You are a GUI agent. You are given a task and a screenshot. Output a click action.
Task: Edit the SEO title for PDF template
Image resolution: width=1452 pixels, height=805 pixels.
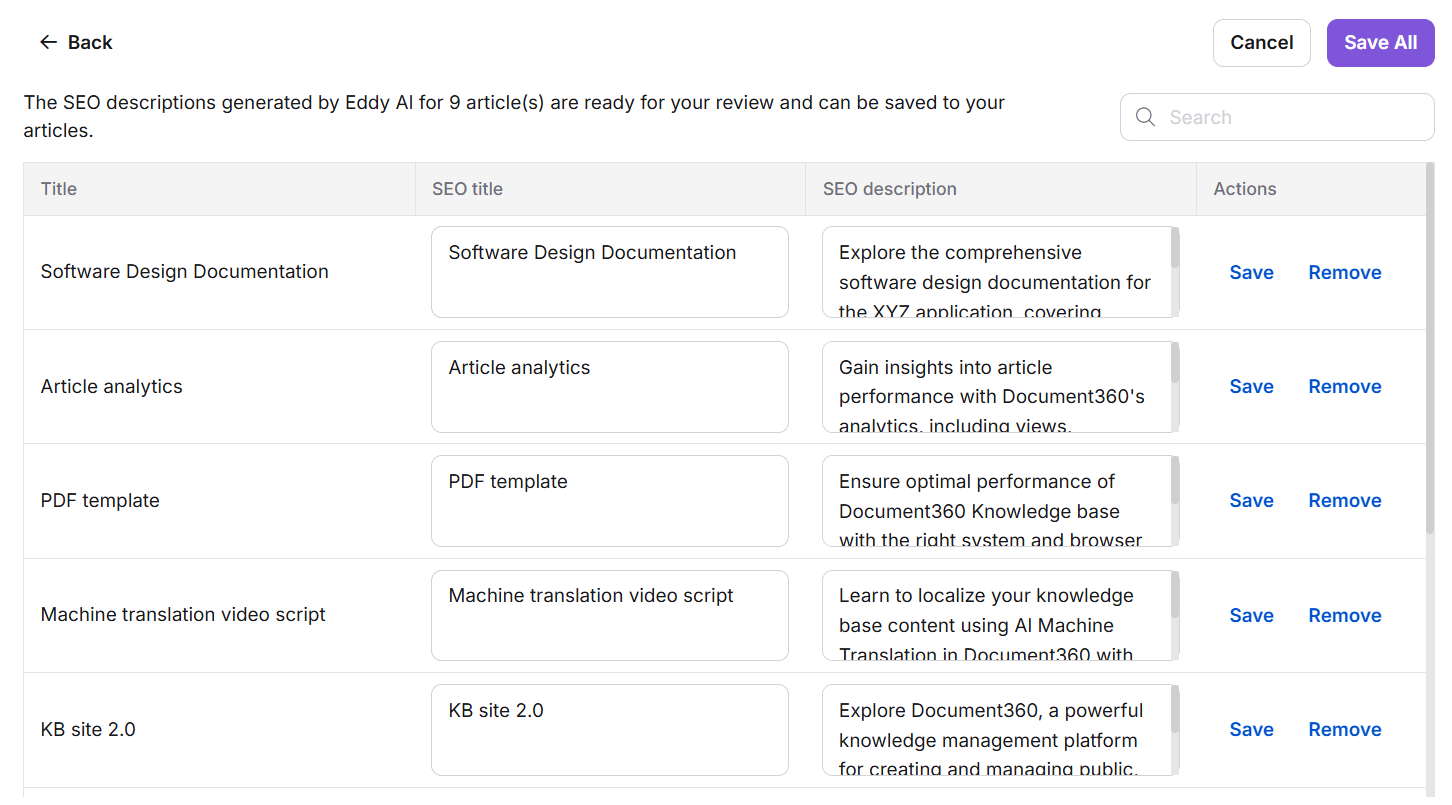[x=610, y=500]
